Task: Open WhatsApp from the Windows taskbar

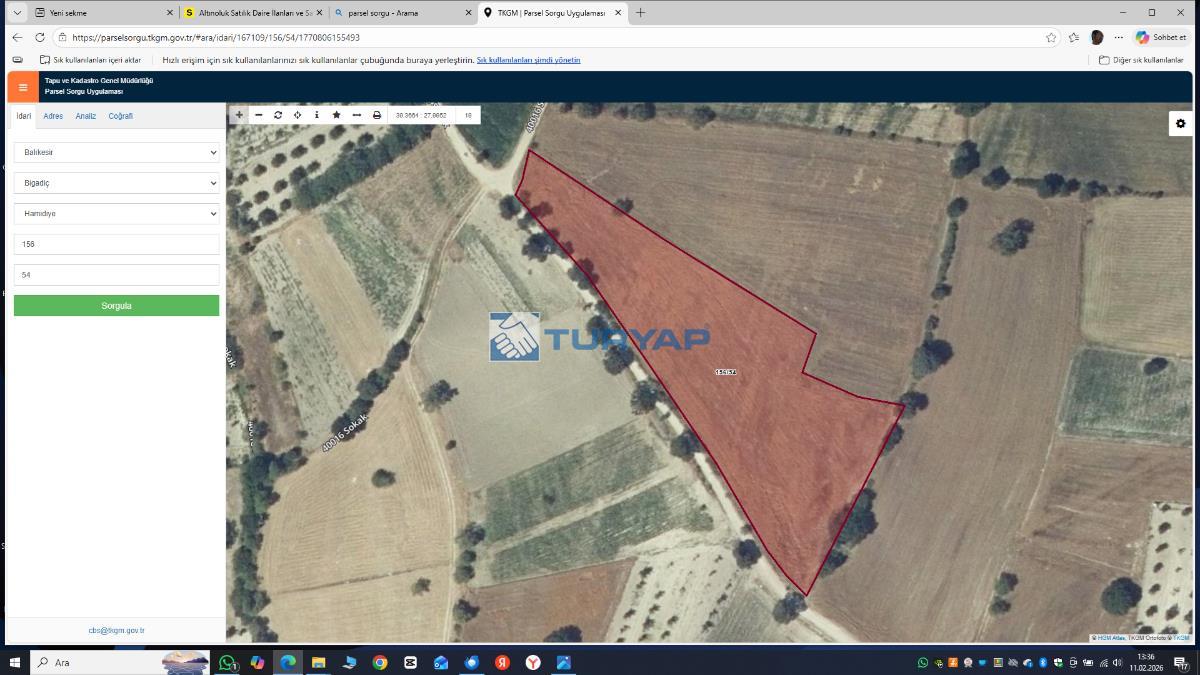Action: [x=227, y=662]
